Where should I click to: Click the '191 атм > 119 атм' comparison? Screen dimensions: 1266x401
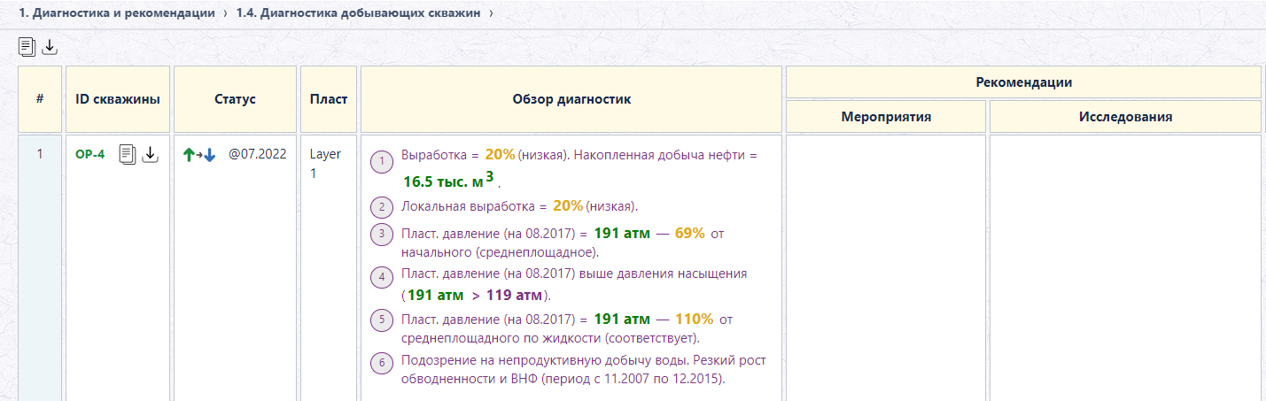476,295
